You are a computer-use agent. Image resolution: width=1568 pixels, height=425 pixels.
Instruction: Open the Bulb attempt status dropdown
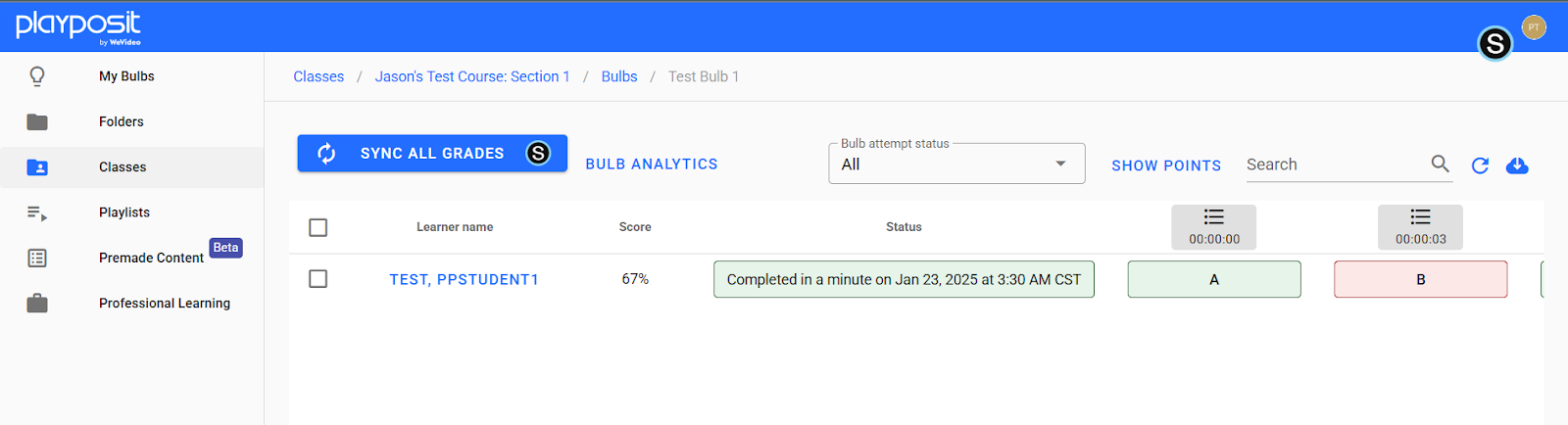pos(955,165)
